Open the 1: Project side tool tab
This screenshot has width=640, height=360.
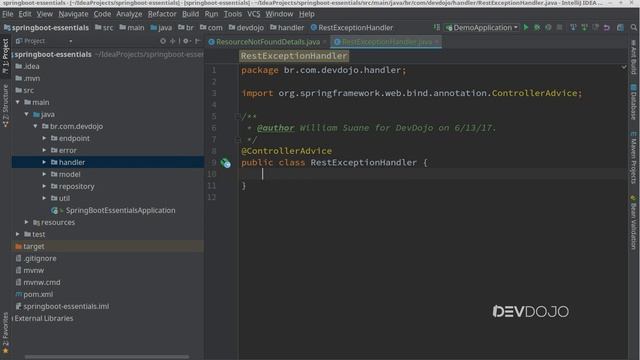[5, 56]
